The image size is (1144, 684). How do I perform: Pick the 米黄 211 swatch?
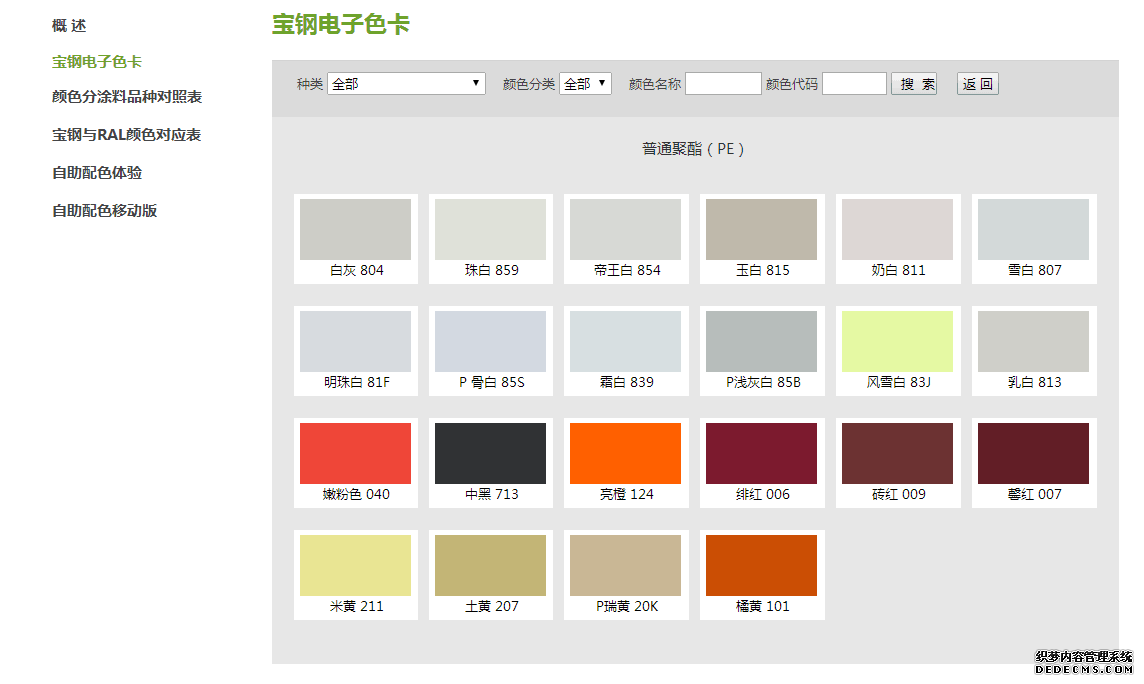355,566
